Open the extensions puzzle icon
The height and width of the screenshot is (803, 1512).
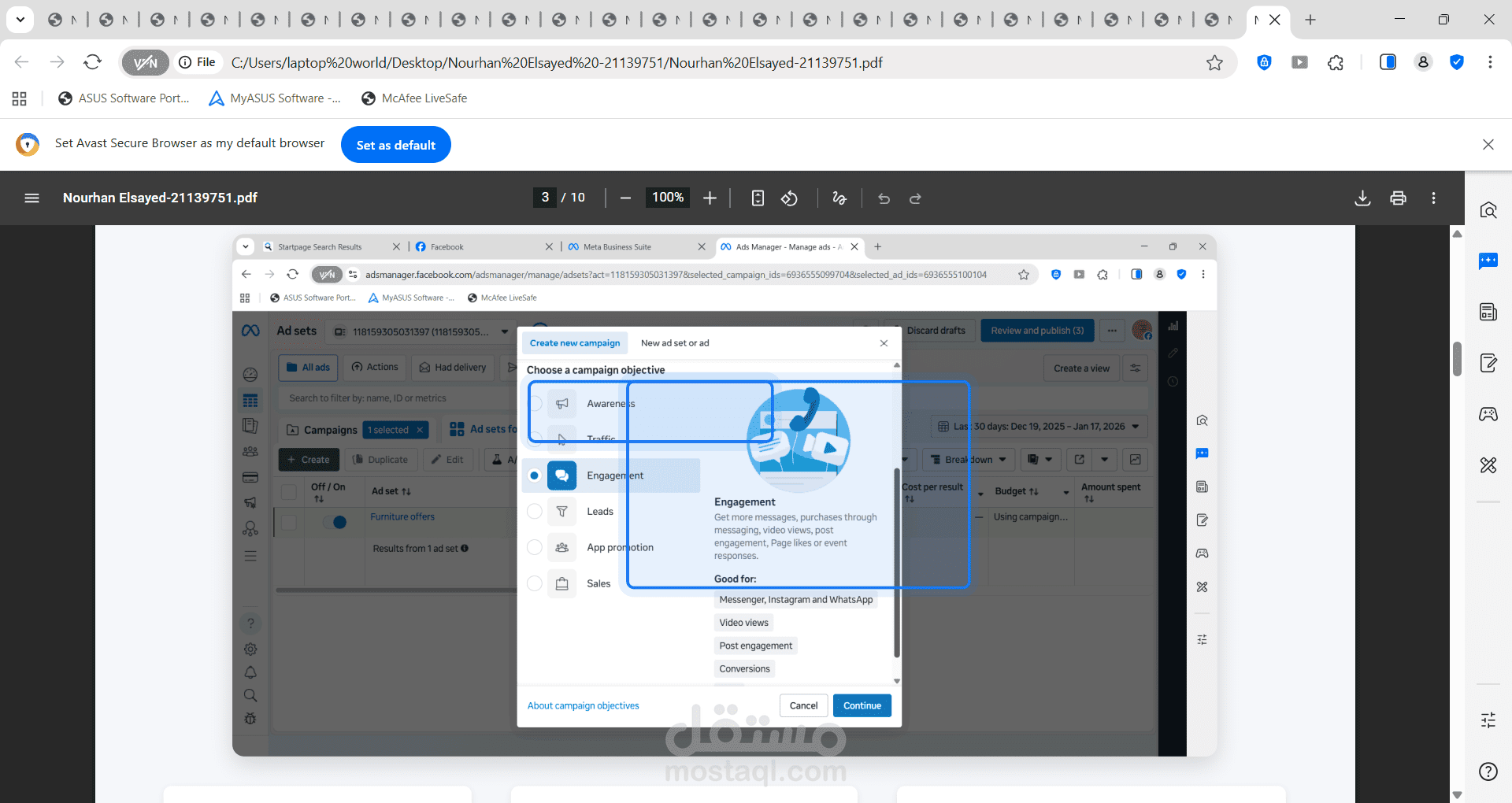click(1336, 62)
